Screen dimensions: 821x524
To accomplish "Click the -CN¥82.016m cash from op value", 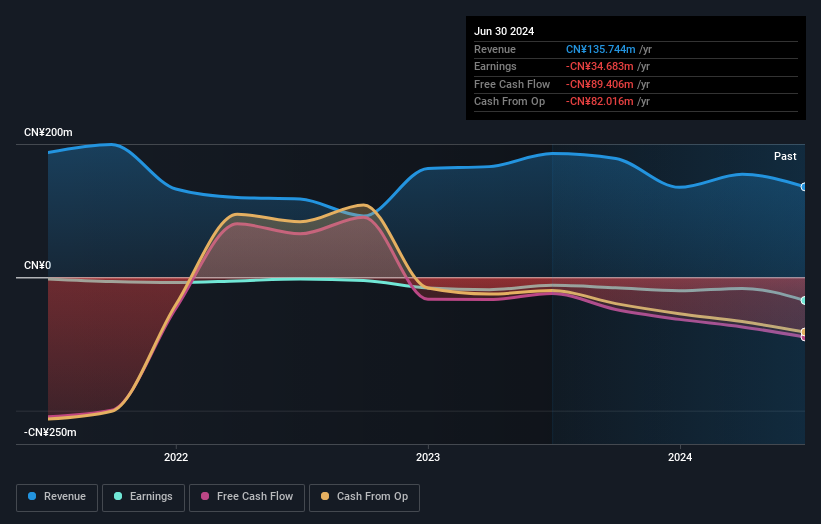I will point(600,102).
